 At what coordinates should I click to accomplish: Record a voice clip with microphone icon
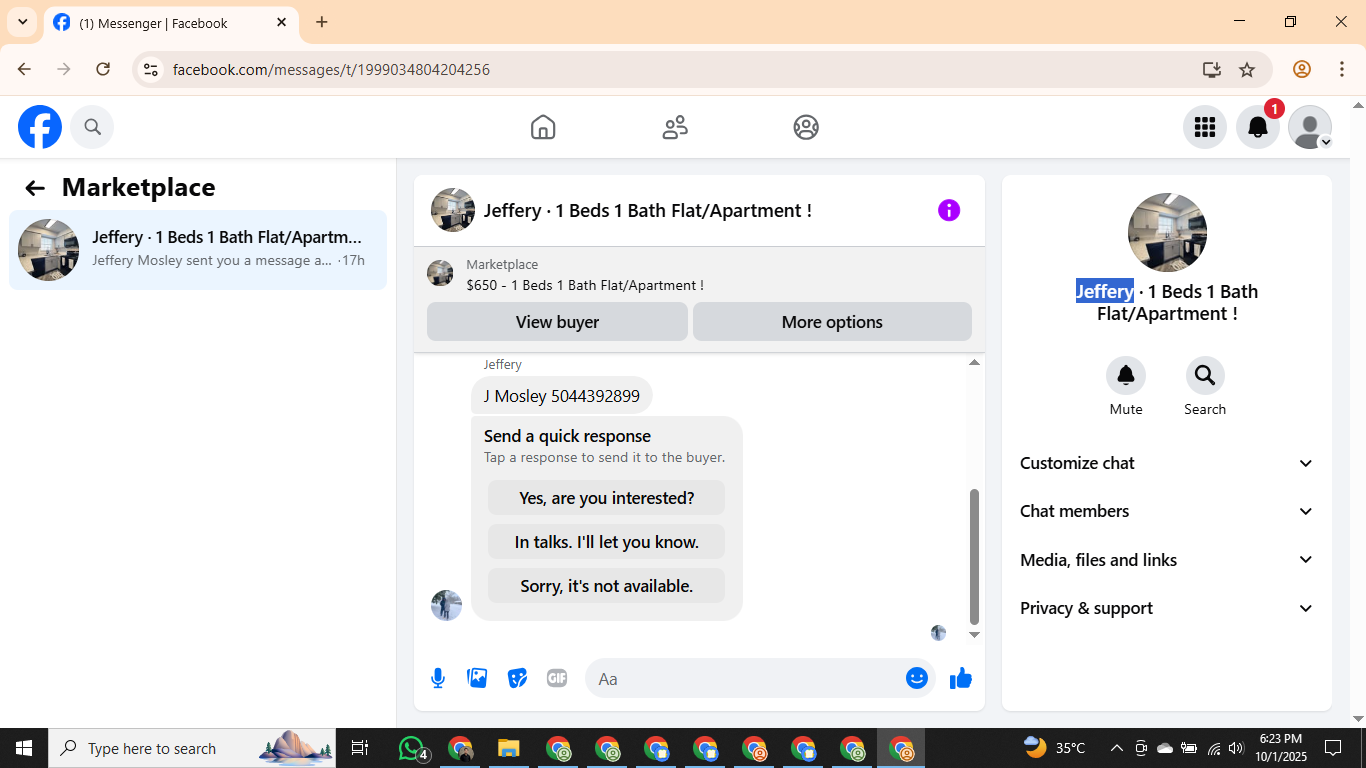(438, 678)
